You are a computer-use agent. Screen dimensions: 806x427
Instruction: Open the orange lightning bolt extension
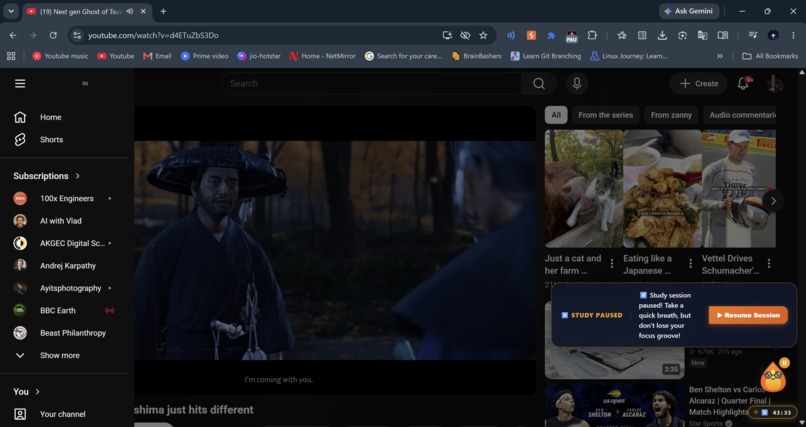[532, 35]
